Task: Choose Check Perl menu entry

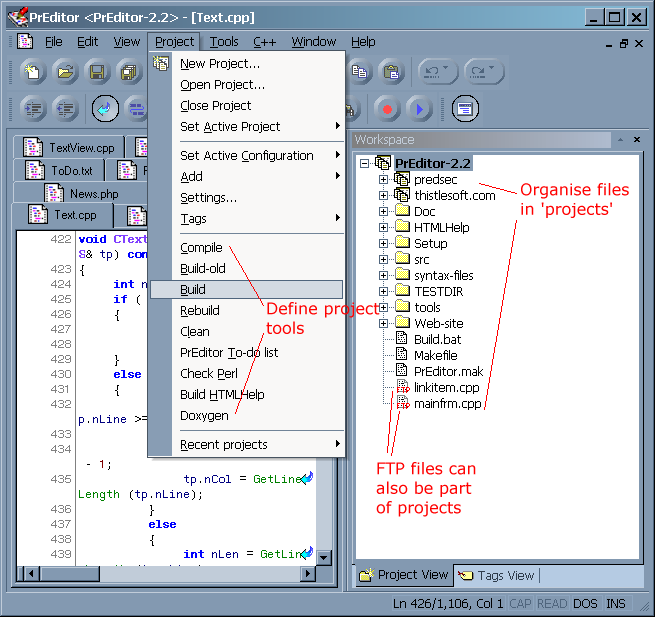Action: pos(246,373)
